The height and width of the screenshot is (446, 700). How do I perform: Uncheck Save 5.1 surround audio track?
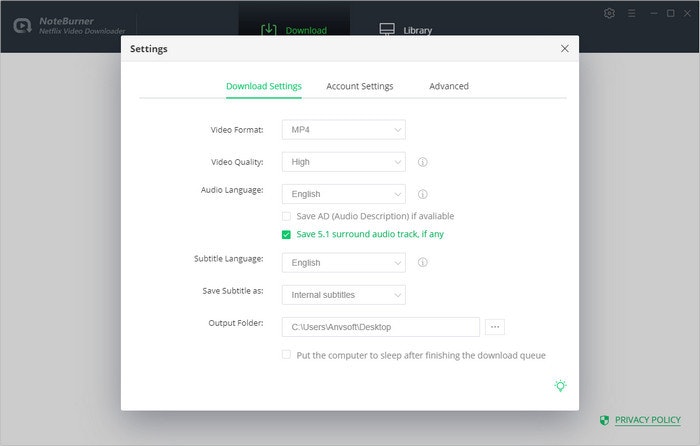[x=286, y=235]
